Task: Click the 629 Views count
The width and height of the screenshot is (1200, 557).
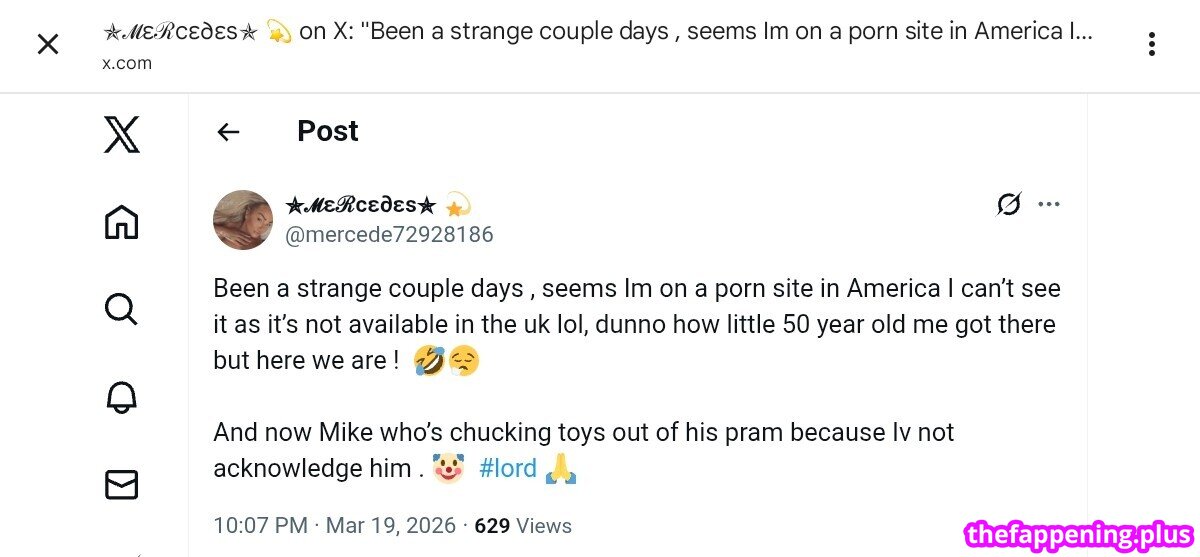Action: click(523, 526)
